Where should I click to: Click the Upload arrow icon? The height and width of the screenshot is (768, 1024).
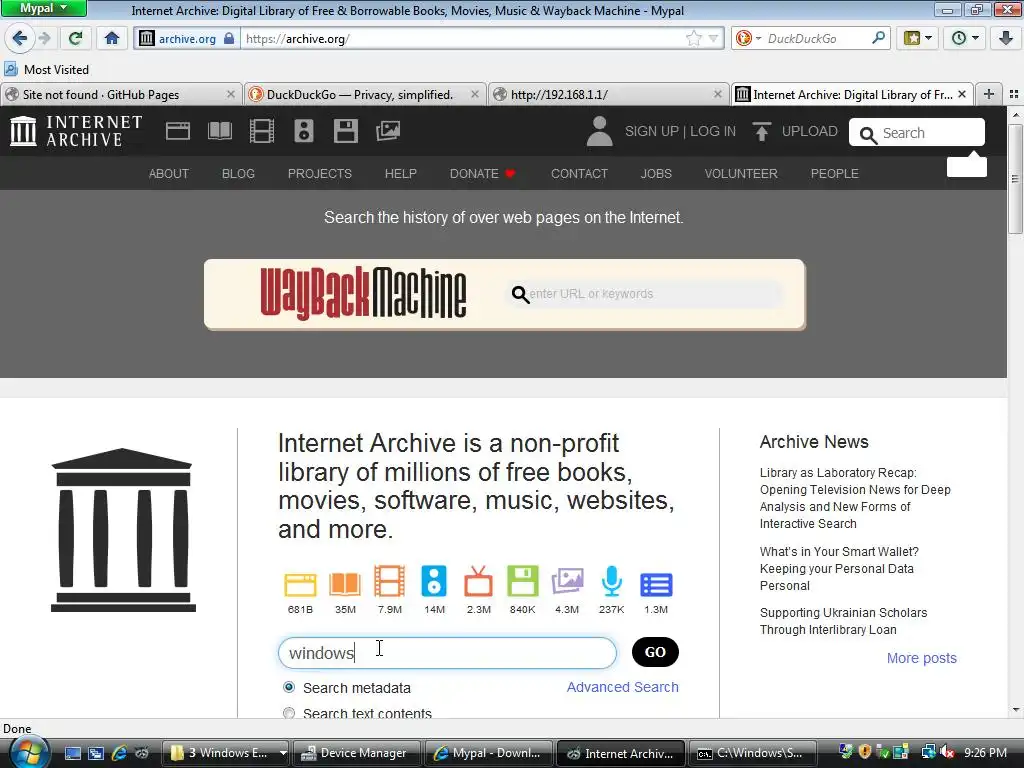pos(761,131)
